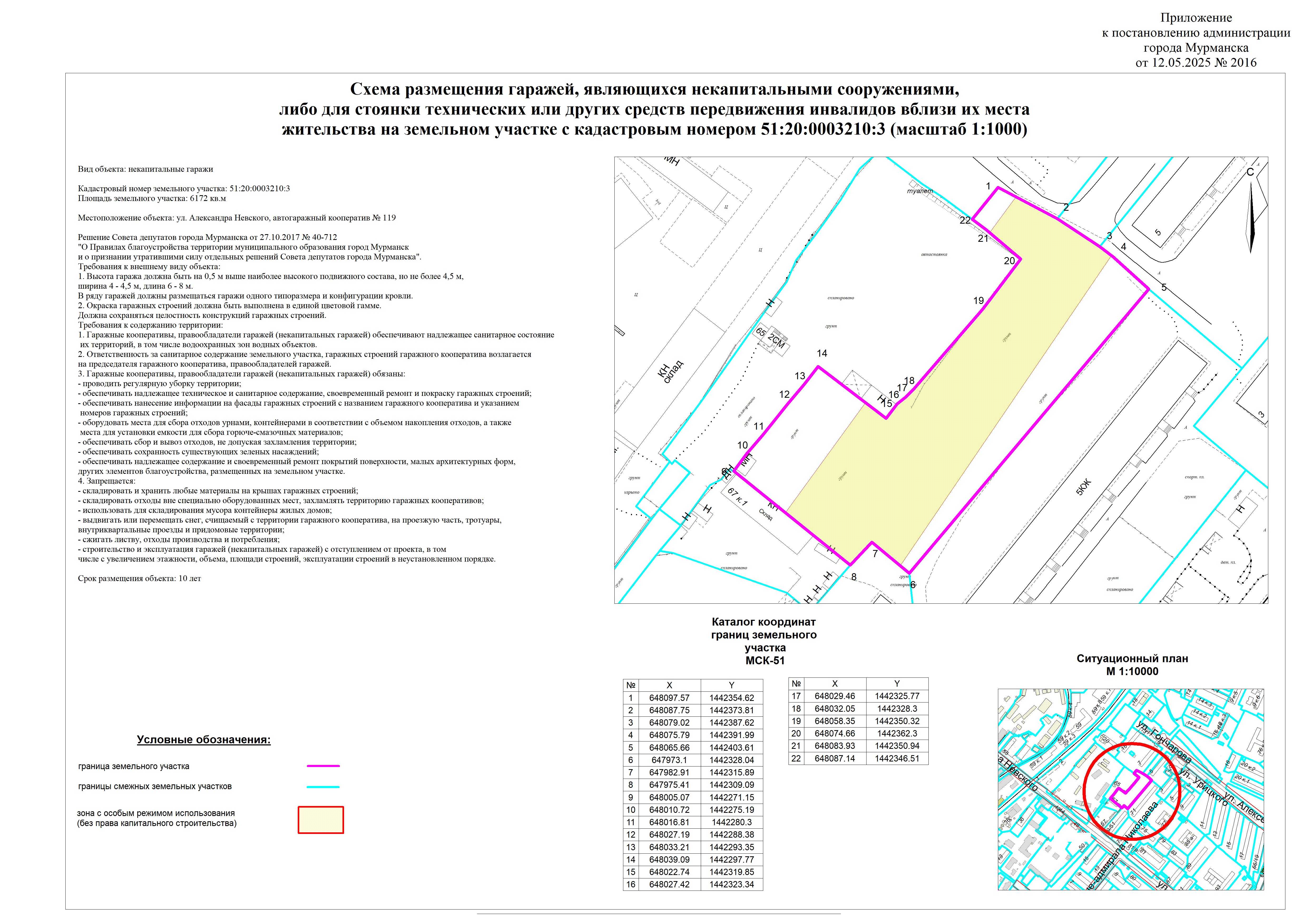Screen dimensions: 1307x924
Task: Click the 'туалет' label on the map
Action: [x=920, y=191]
